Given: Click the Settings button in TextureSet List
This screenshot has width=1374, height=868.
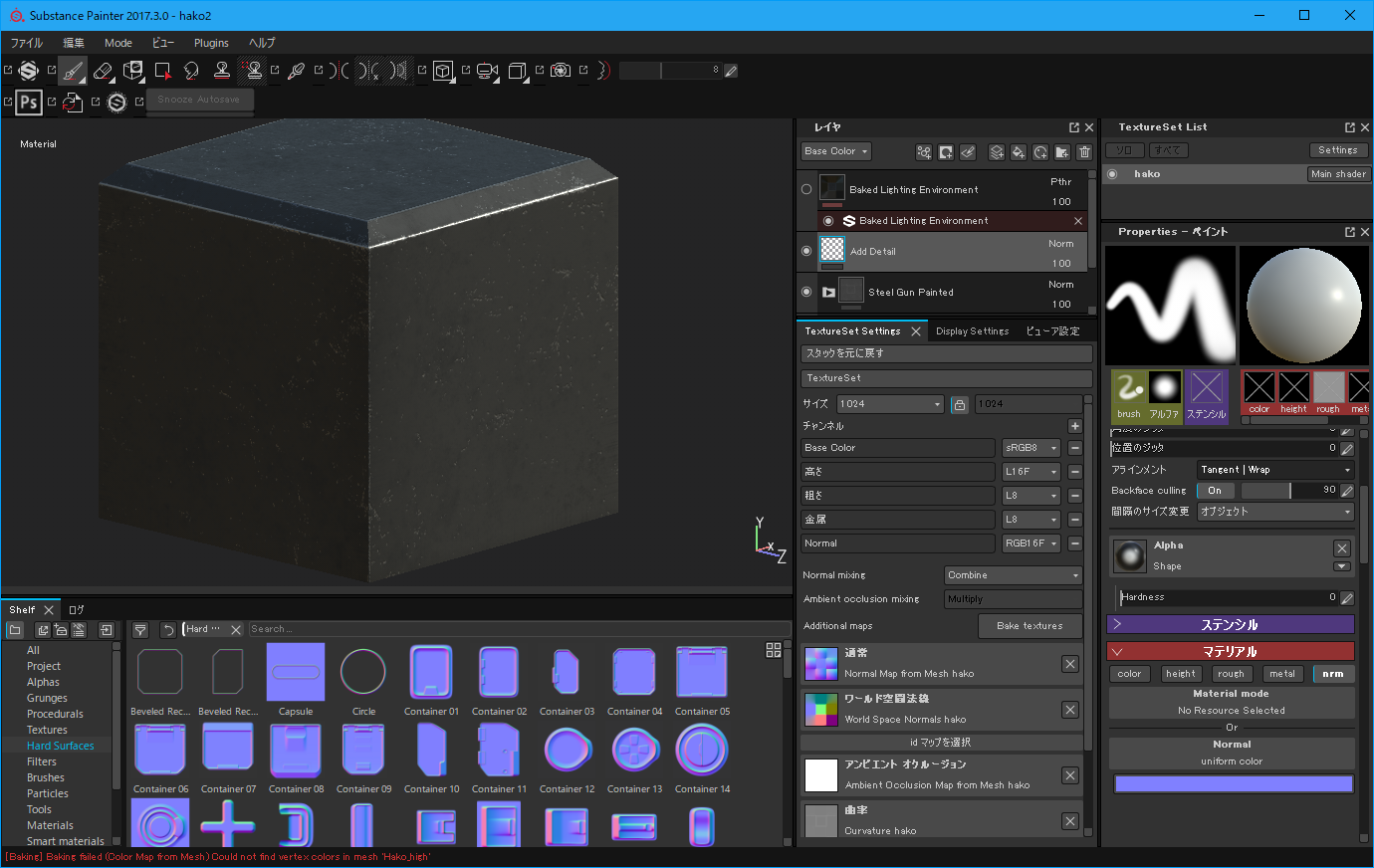Looking at the screenshot, I should tap(1338, 150).
